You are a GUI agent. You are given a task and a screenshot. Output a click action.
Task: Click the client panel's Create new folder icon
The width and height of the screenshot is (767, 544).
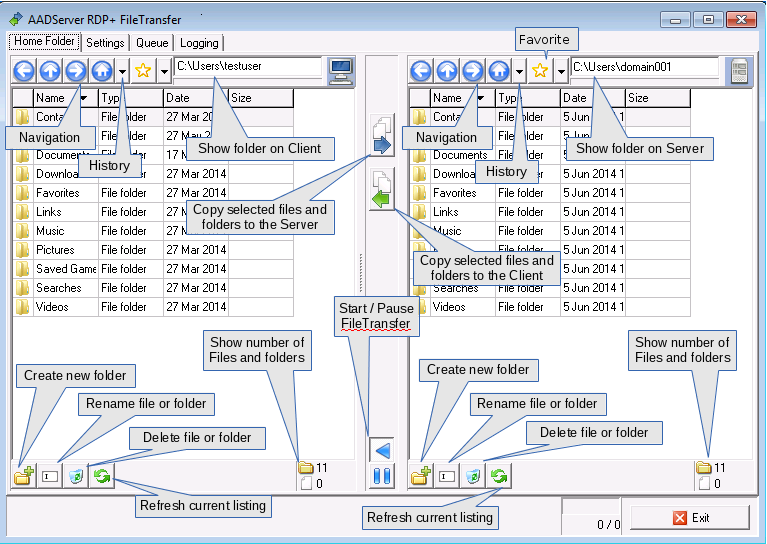(24, 476)
